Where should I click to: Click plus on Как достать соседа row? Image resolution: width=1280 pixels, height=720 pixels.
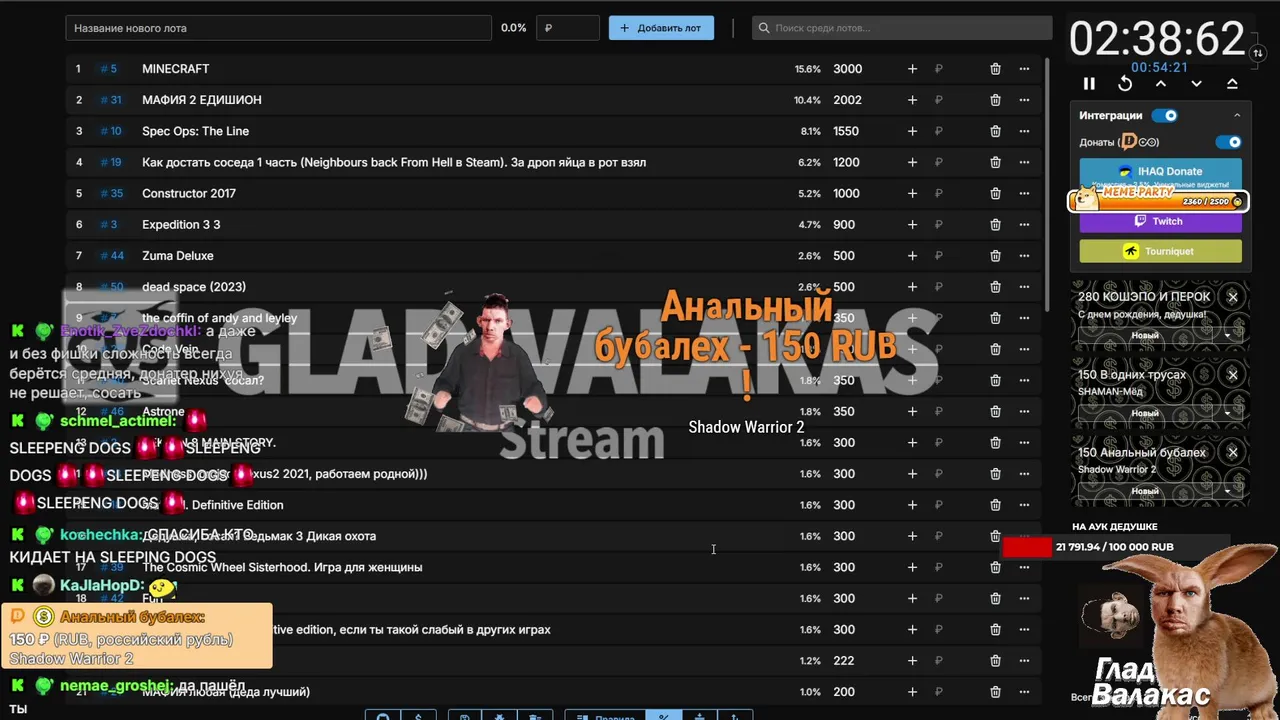point(912,162)
